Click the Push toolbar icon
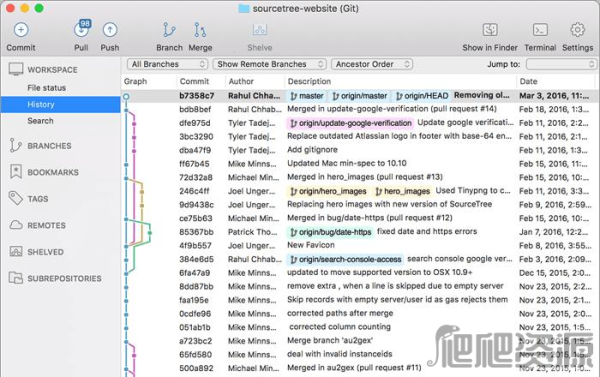Screen dimensions: 600x377 click(x=110, y=30)
